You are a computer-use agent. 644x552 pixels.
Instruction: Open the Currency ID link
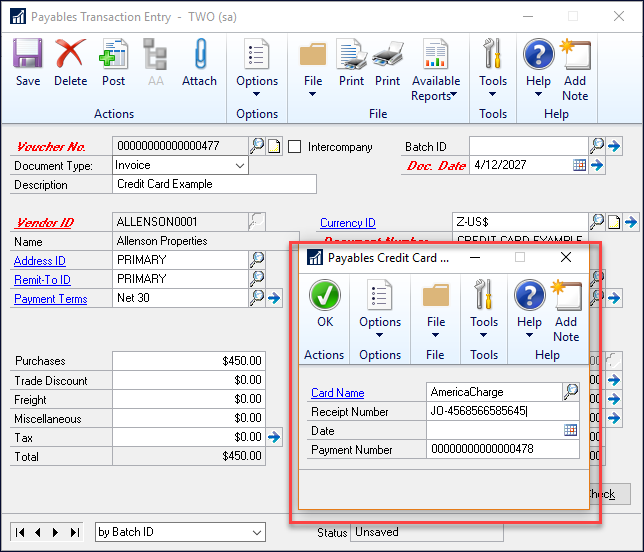click(347, 223)
